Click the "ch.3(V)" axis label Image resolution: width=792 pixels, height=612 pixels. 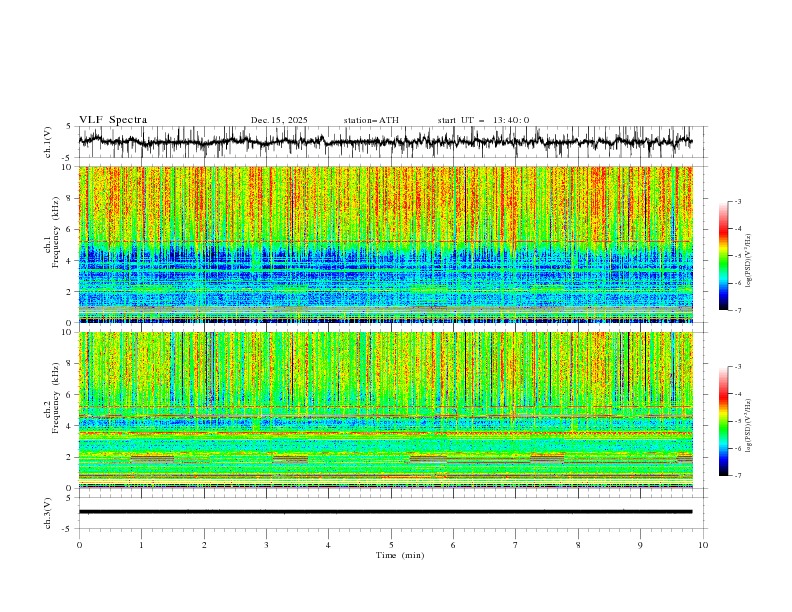[48, 513]
